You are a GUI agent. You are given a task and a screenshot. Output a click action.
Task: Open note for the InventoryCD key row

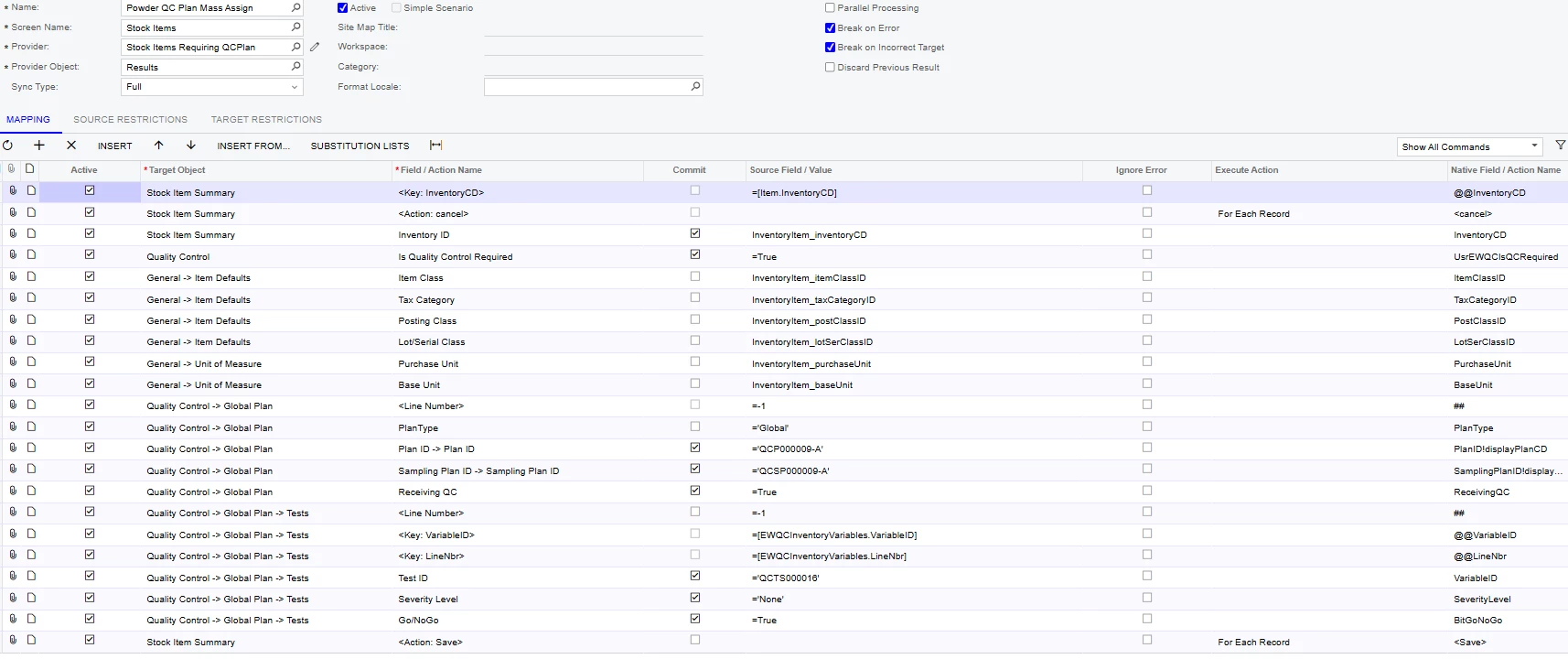(31, 190)
